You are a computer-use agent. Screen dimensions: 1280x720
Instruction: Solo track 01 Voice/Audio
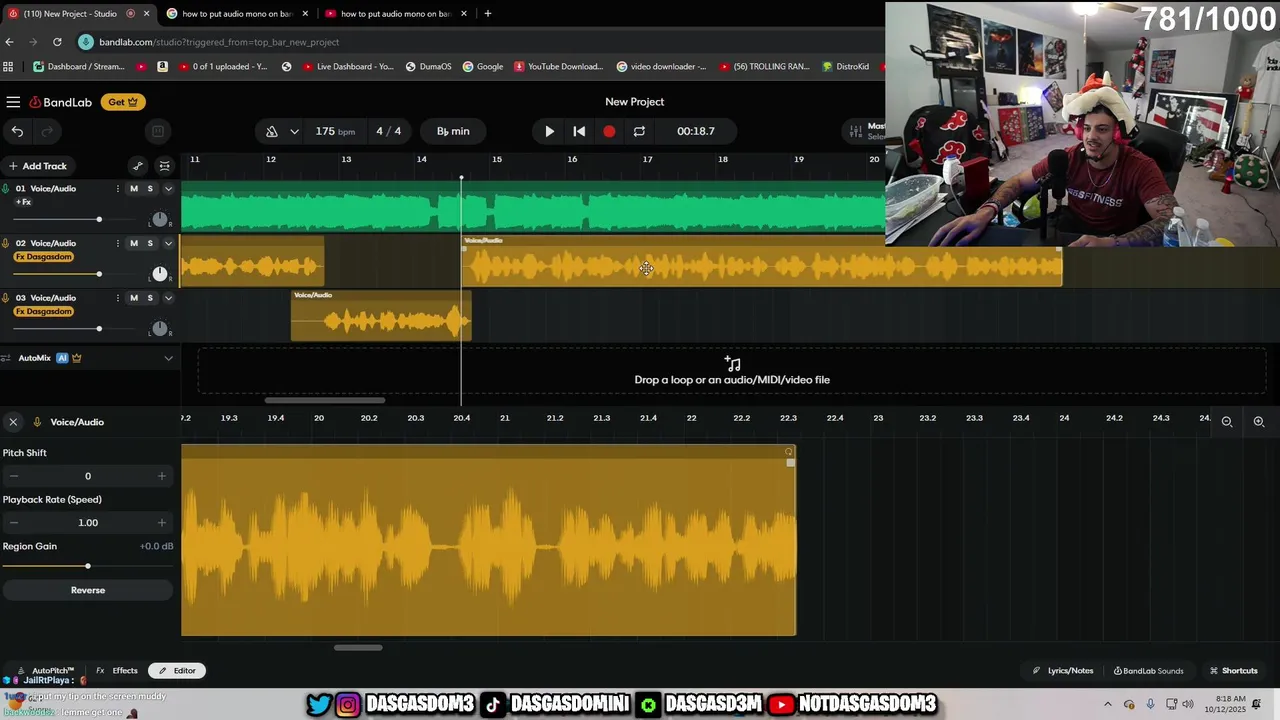click(150, 189)
